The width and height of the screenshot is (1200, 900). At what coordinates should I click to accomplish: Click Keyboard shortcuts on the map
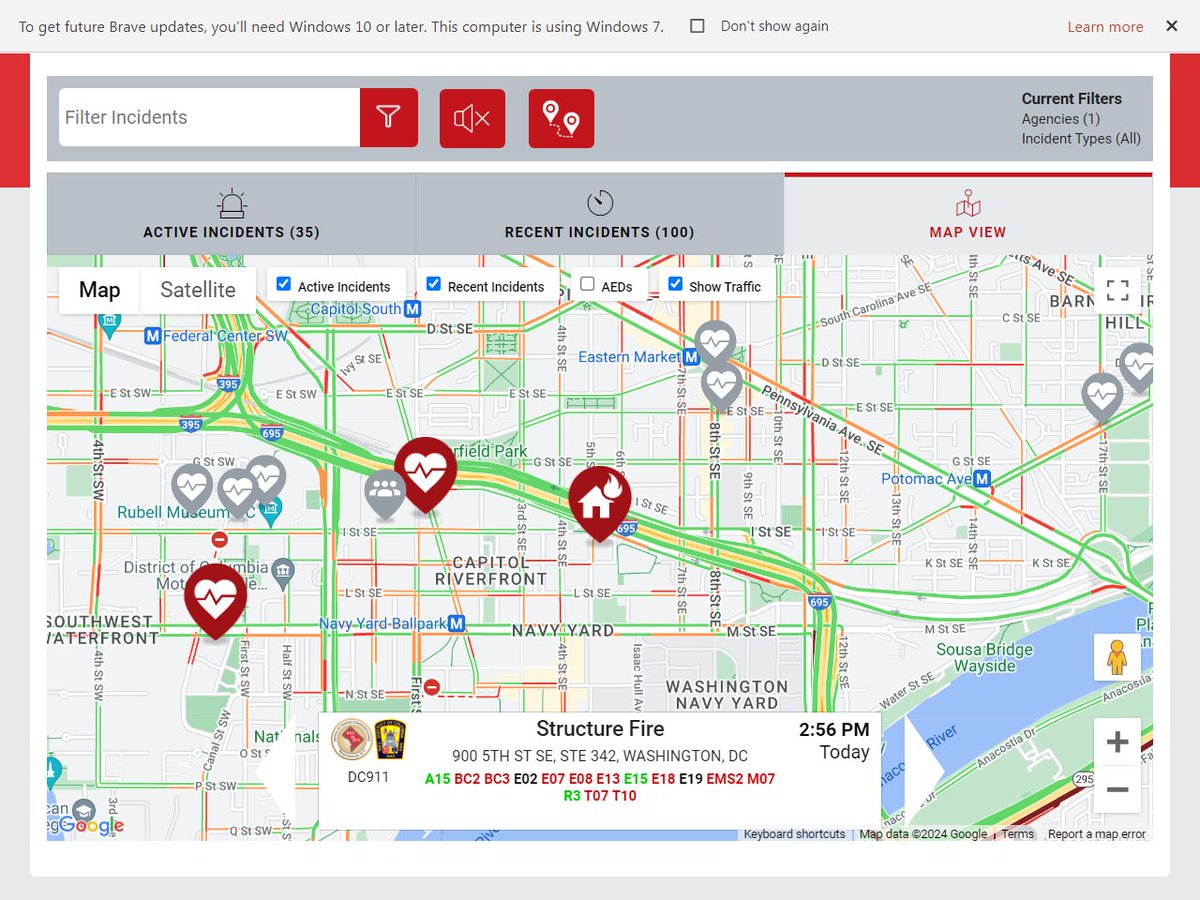point(794,834)
